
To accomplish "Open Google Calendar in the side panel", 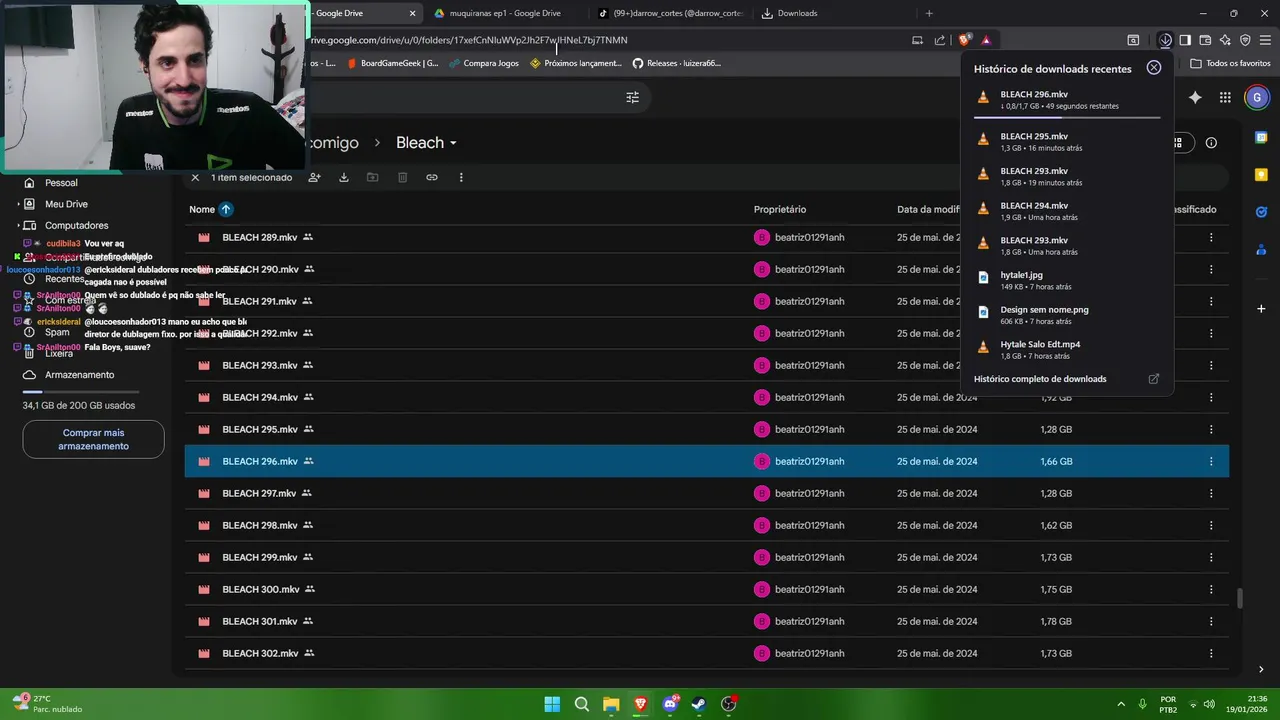I will click(x=1261, y=138).
